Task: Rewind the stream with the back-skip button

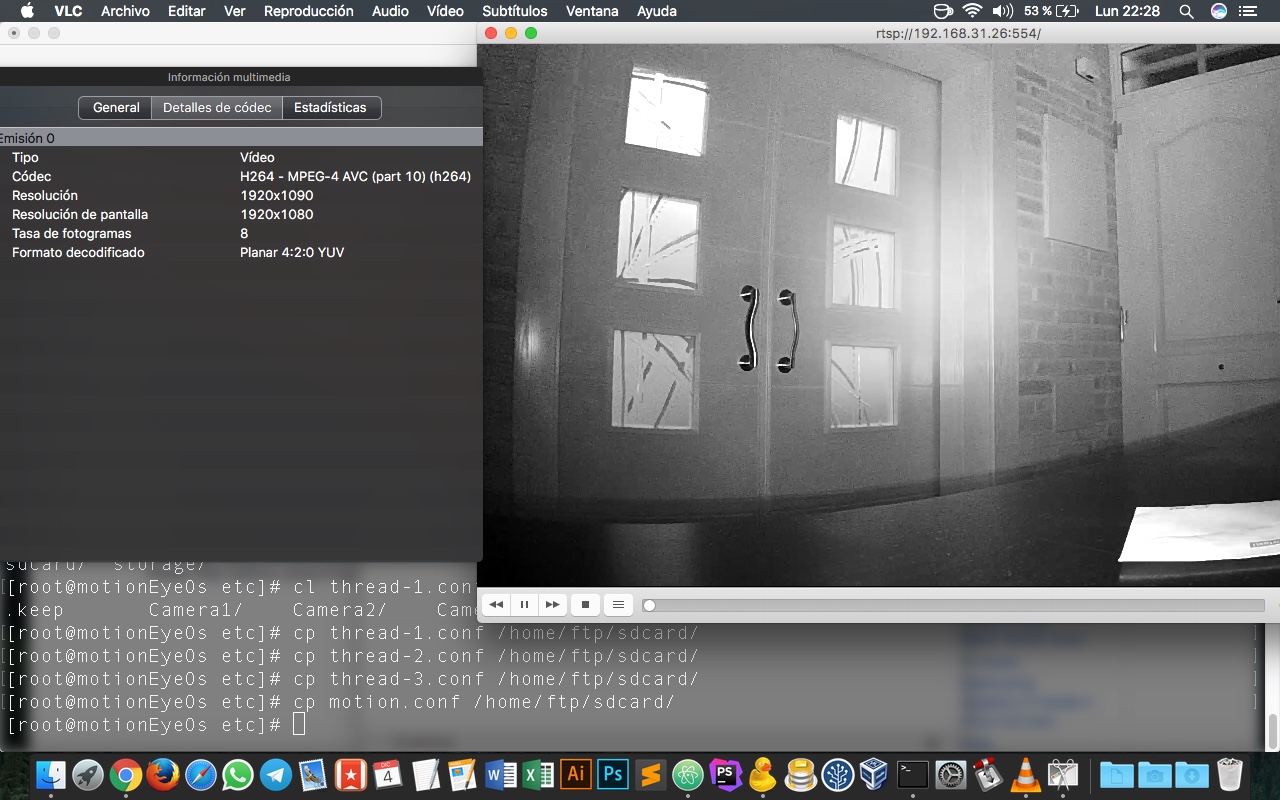Action: tap(496, 604)
